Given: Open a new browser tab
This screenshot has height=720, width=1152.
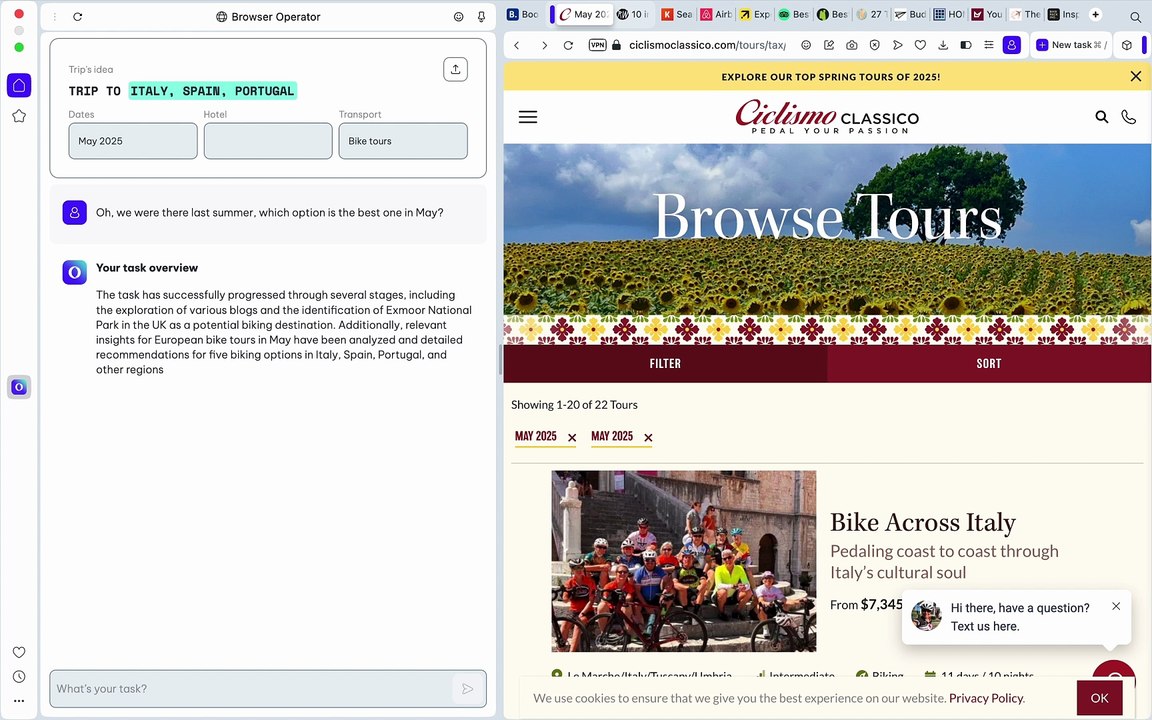Looking at the screenshot, I should 1095,15.
